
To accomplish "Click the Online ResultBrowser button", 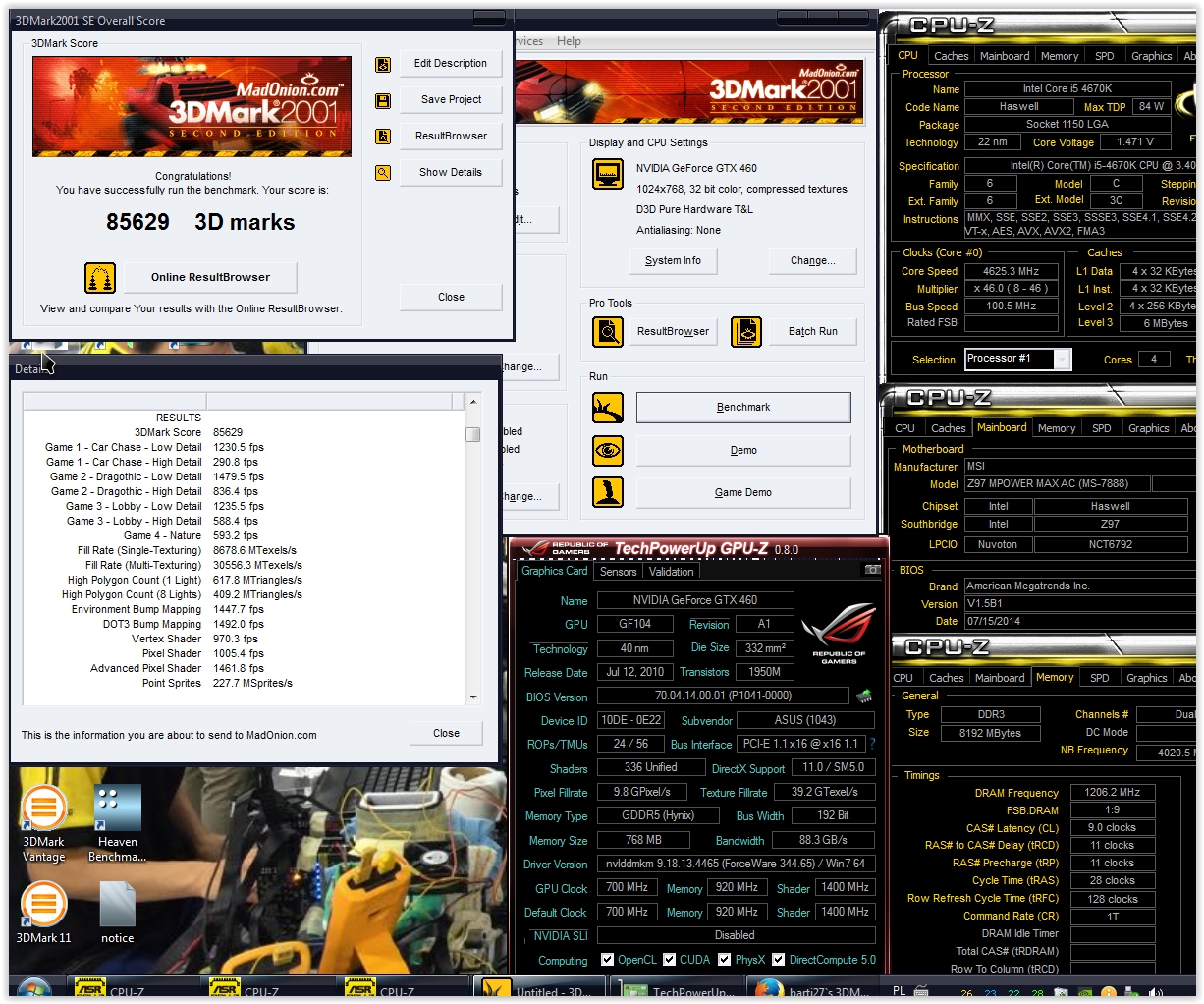I will click(x=210, y=278).
